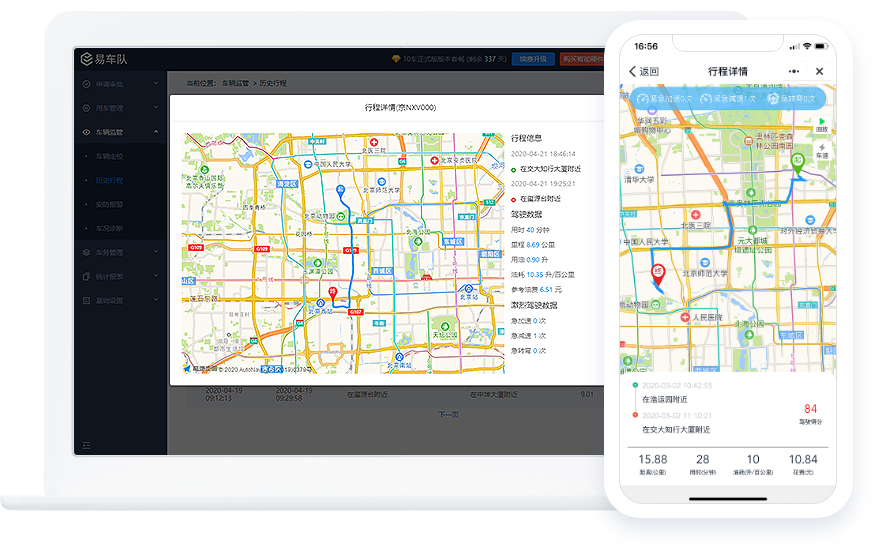The image size is (883, 558).
Task: Expand the 用车管理 menu chevron
Action: coord(156,108)
